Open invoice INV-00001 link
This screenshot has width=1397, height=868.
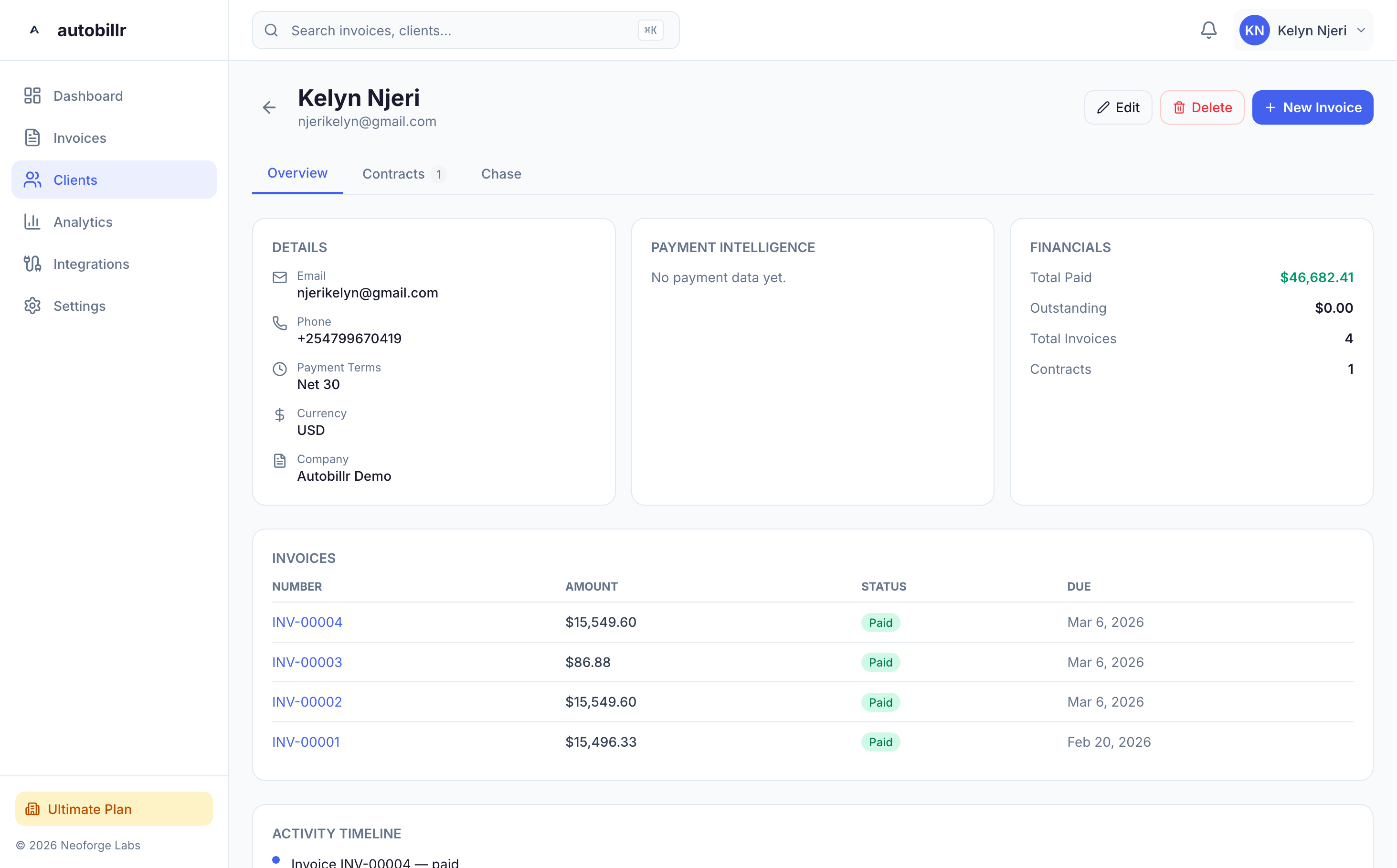[306, 741]
